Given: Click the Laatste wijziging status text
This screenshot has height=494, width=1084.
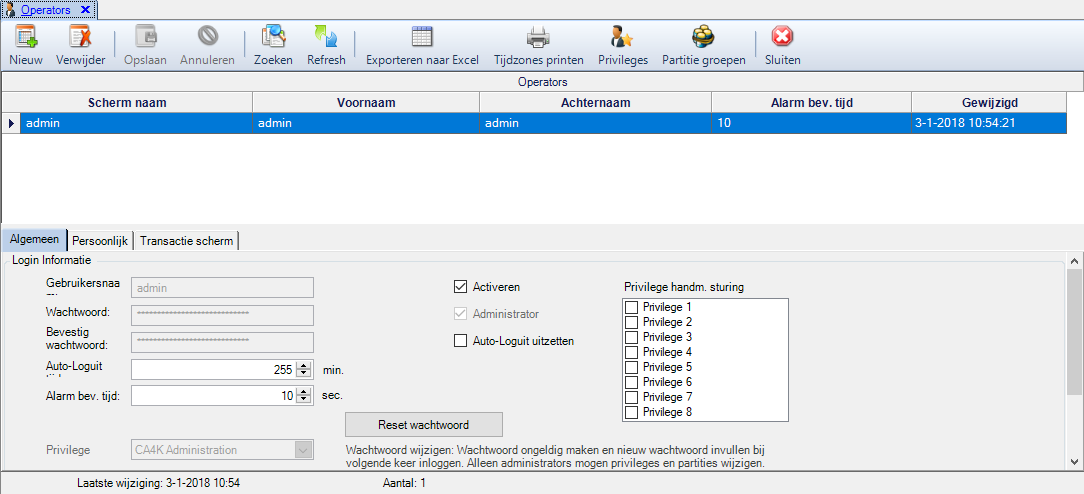Looking at the screenshot, I should coord(158,483).
